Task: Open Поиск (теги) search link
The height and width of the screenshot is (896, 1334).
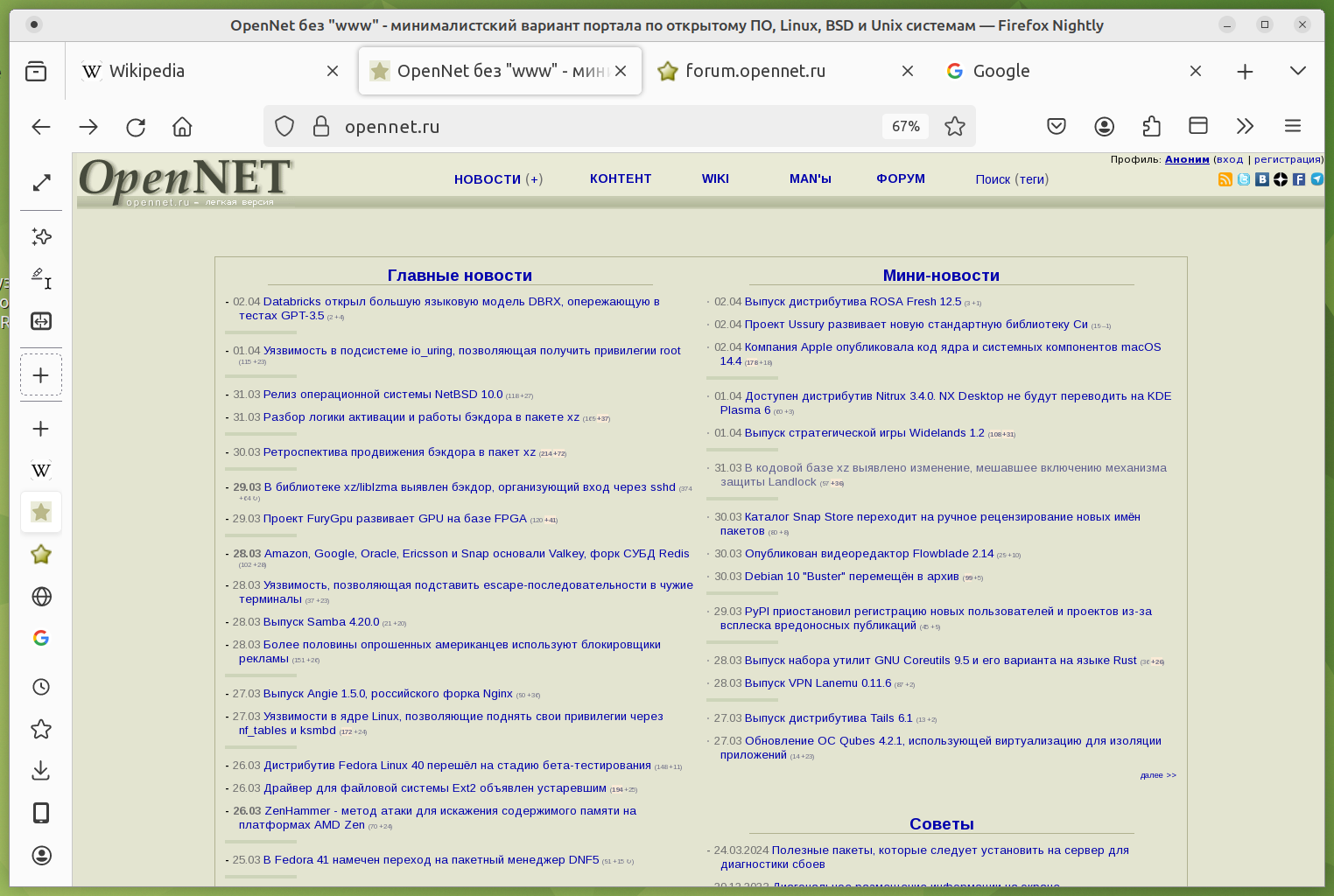Action: click(1012, 179)
